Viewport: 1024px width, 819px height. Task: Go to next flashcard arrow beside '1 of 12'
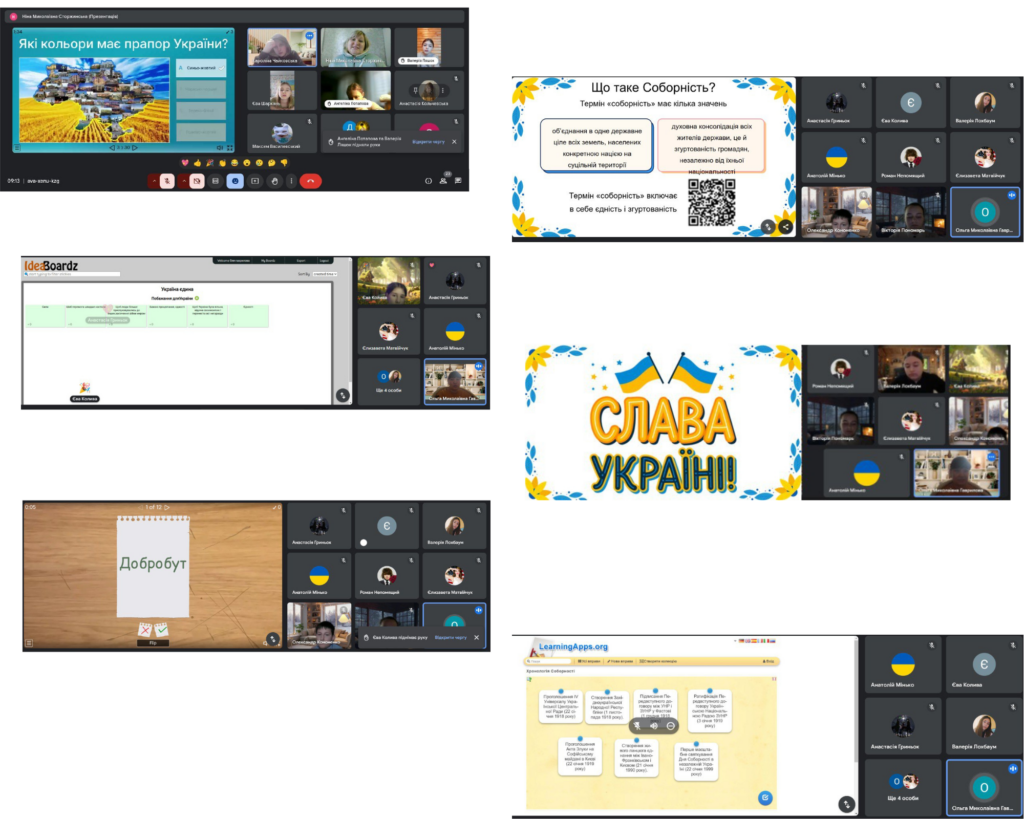point(167,507)
